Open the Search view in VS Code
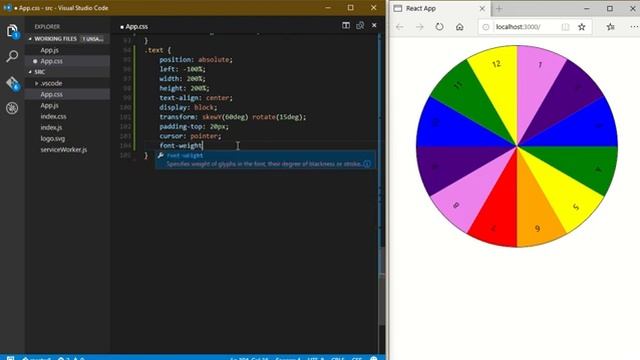 point(12,56)
